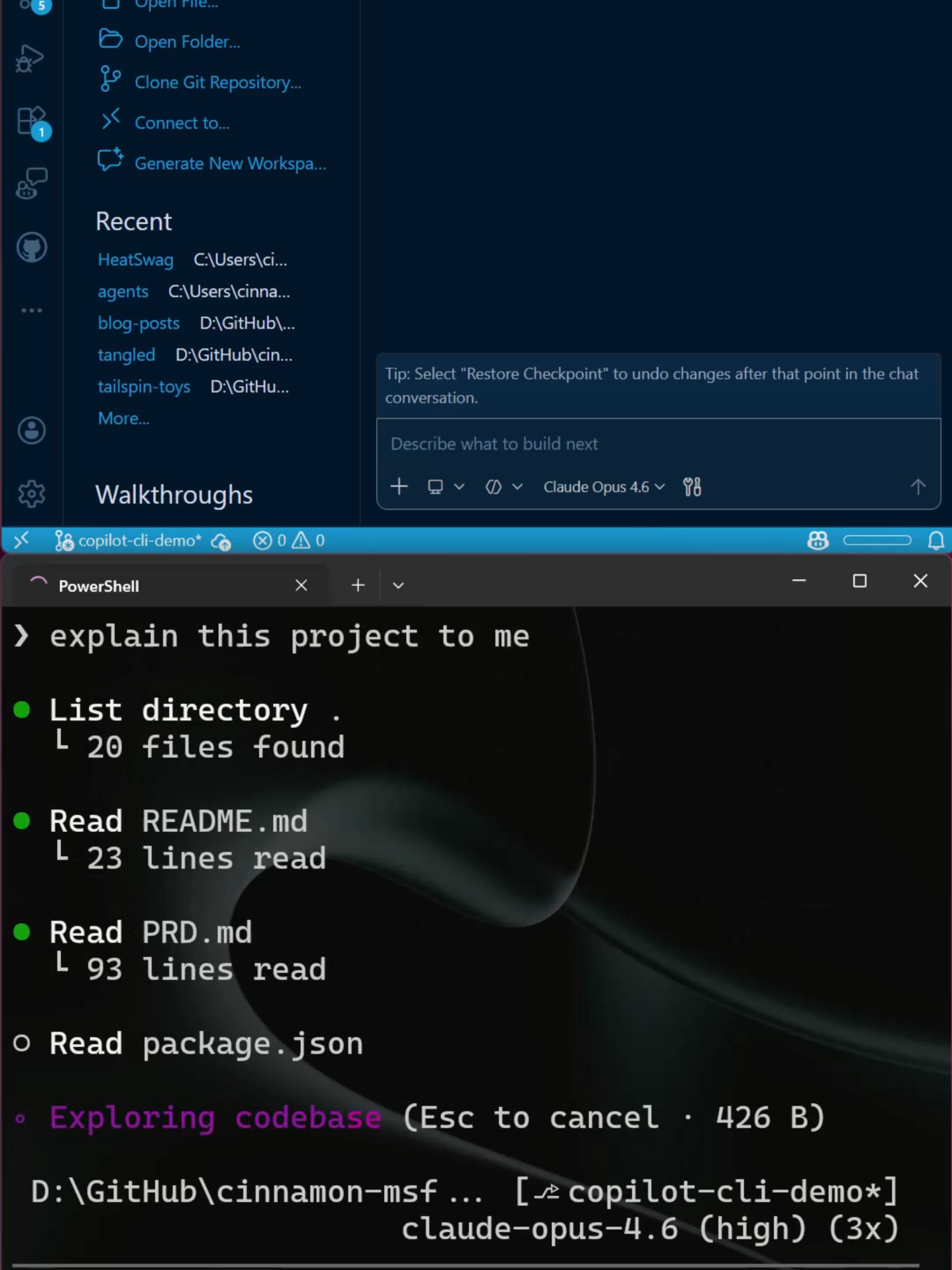Click the Open Folder link
952x1270 pixels.
[187, 42]
